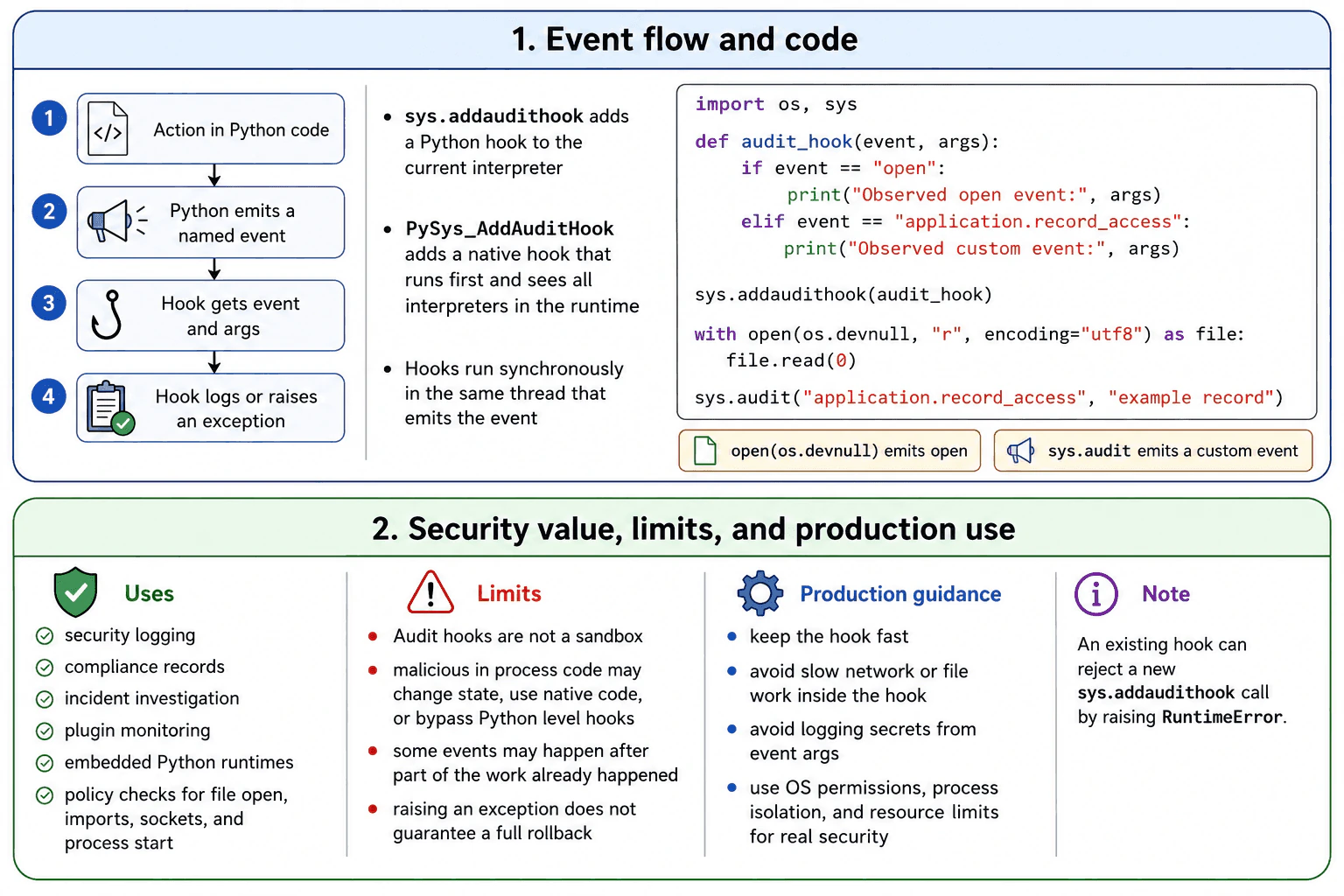Image resolution: width=1344 pixels, height=896 pixels.
Task: Click the document icon beside 'open(os.devnull) emits open'
Action: [x=704, y=451]
